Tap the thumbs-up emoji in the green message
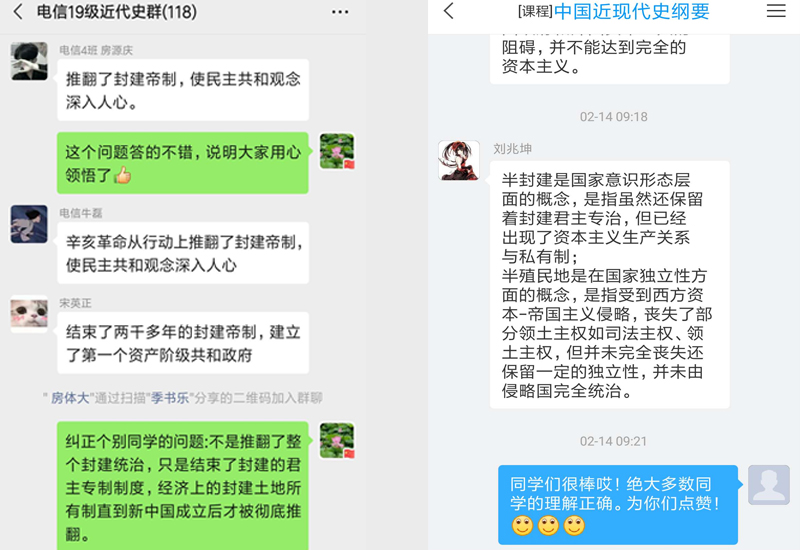 [x=122, y=176]
